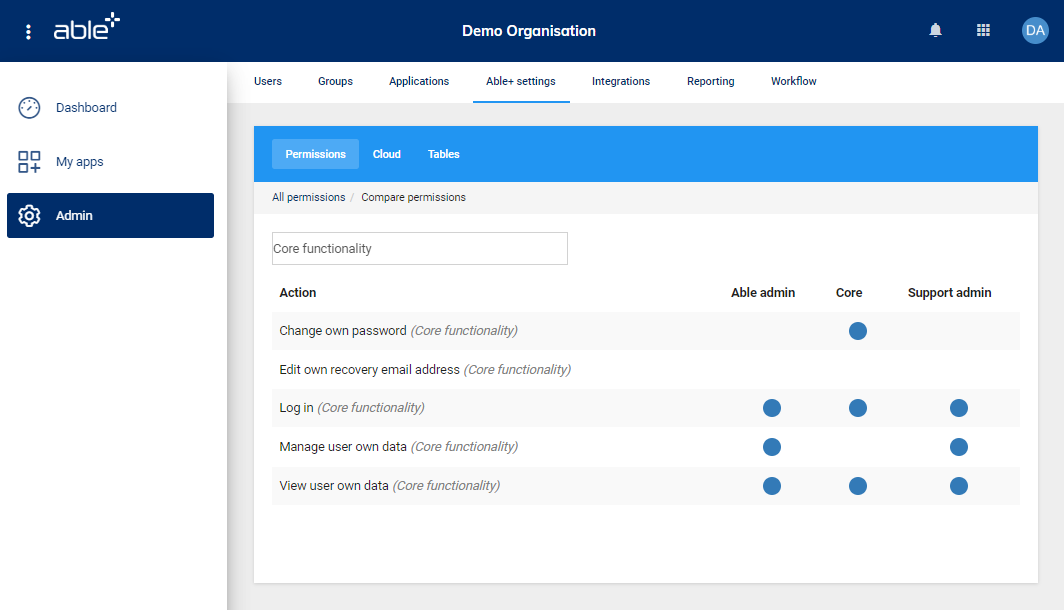This screenshot has height=610, width=1064.
Task: Select the Tables sub-tab
Action: point(444,154)
